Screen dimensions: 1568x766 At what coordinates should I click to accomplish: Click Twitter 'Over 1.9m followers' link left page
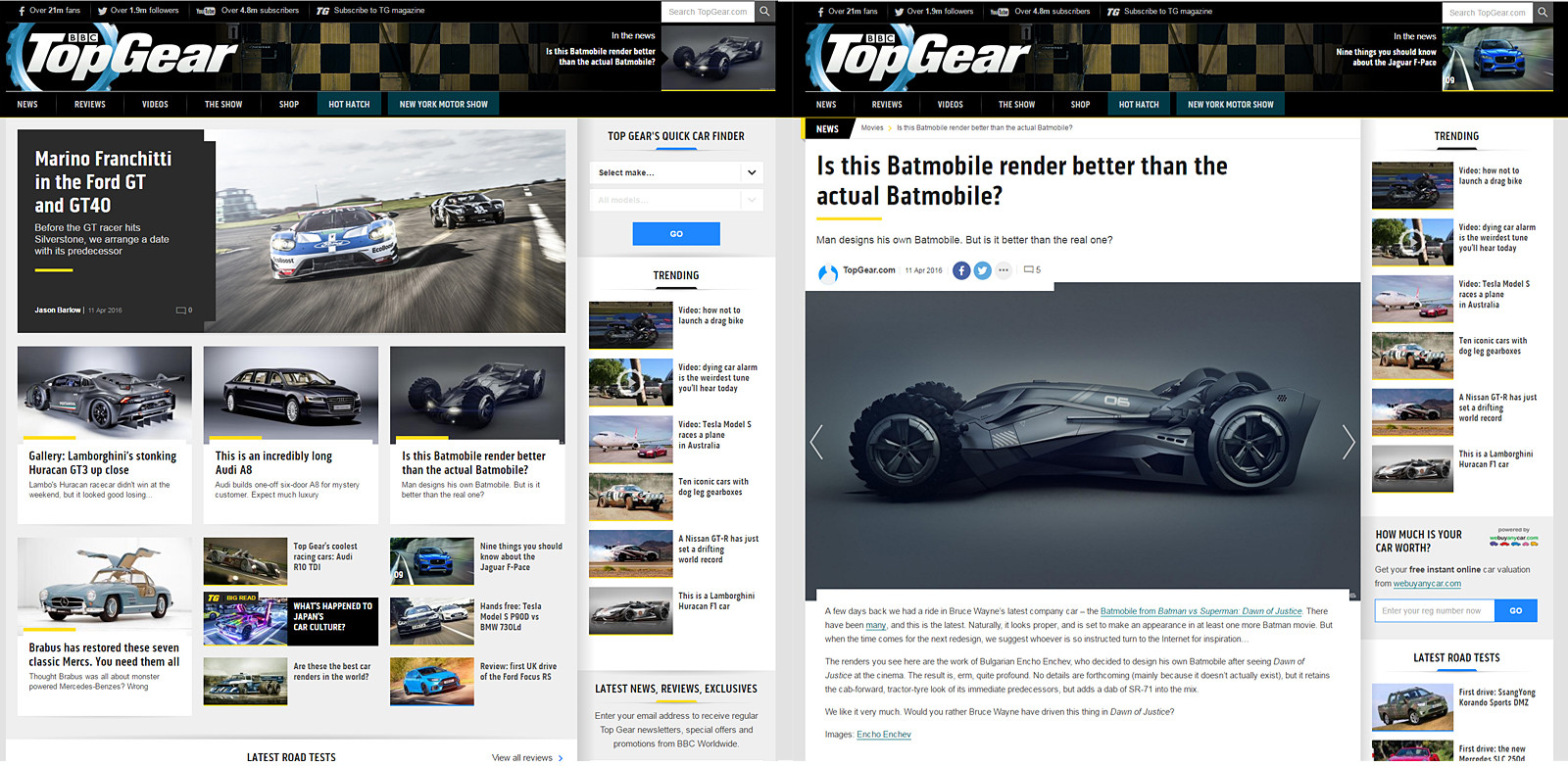pyautogui.click(x=138, y=11)
